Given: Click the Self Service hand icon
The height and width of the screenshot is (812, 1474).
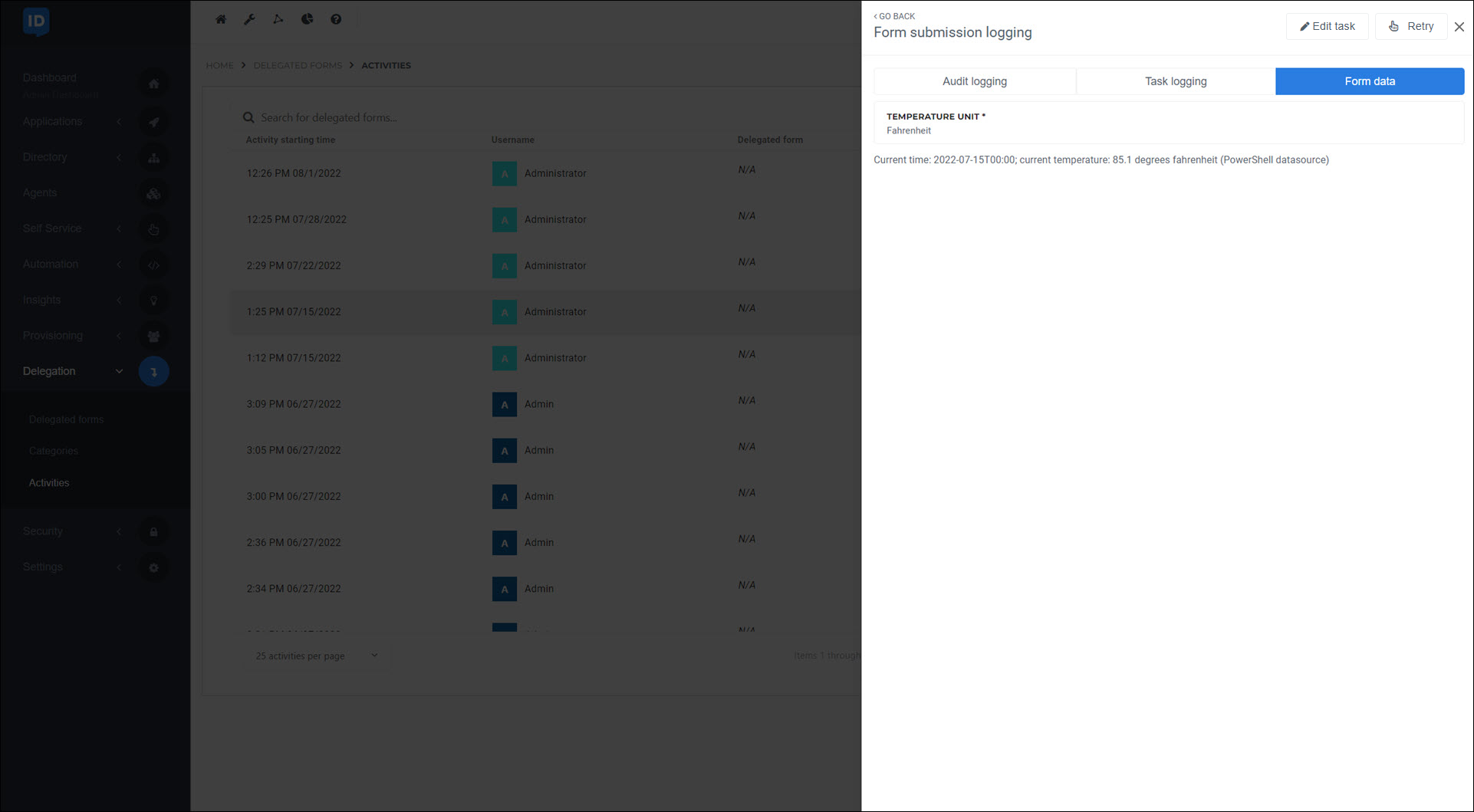Looking at the screenshot, I should (153, 228).
